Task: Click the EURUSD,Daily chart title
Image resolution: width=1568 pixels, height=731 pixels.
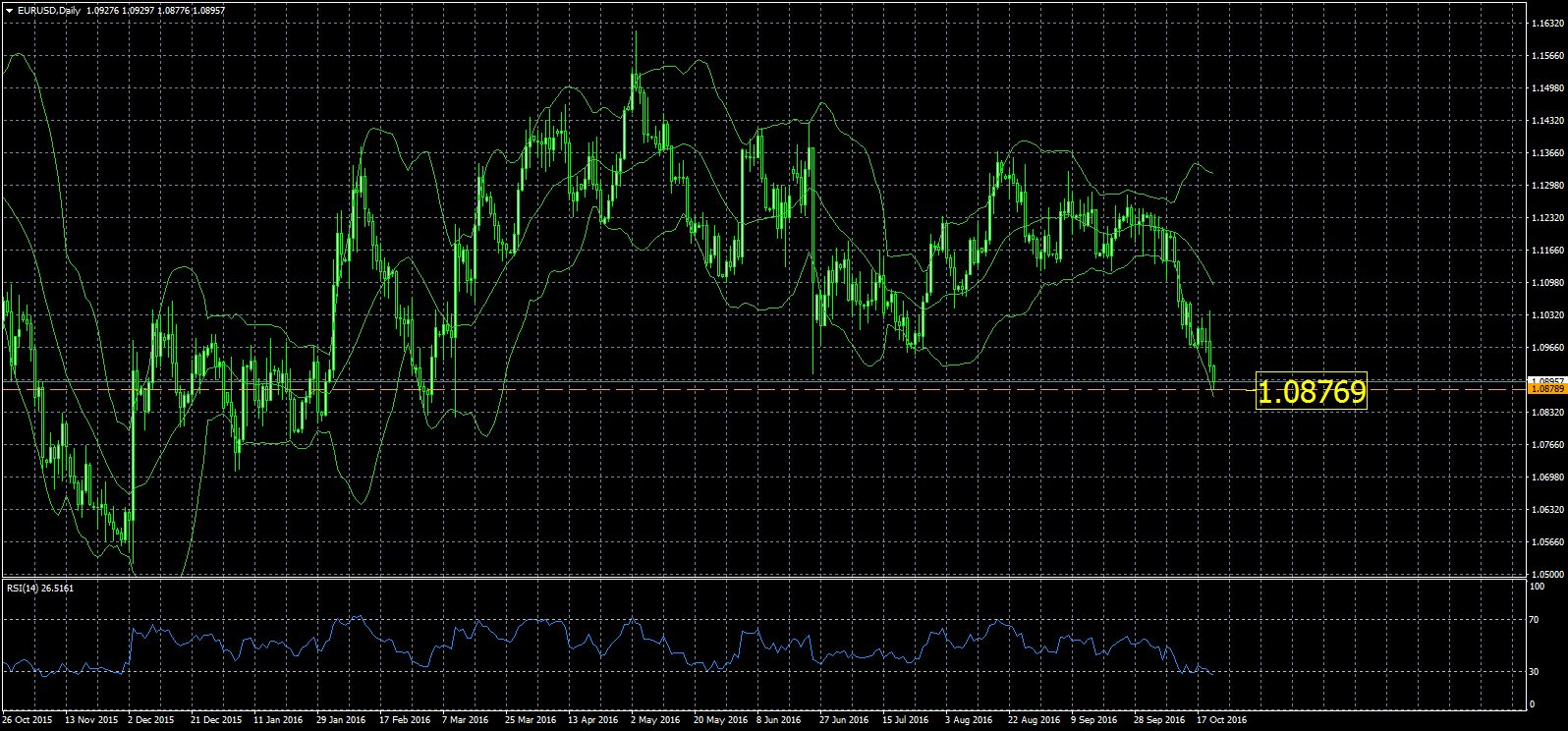Action: coord(49,11)
